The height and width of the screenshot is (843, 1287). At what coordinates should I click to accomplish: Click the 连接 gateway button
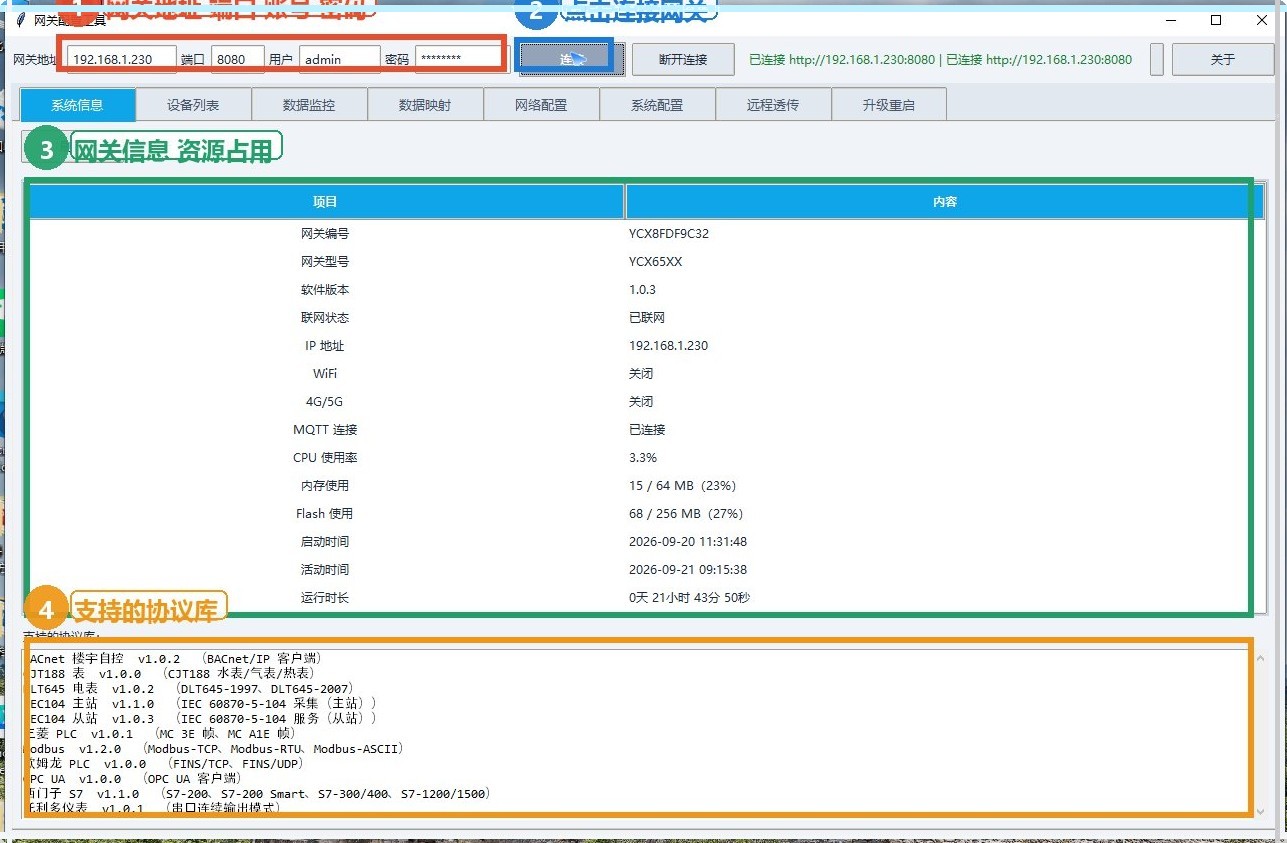coord(572,59)
